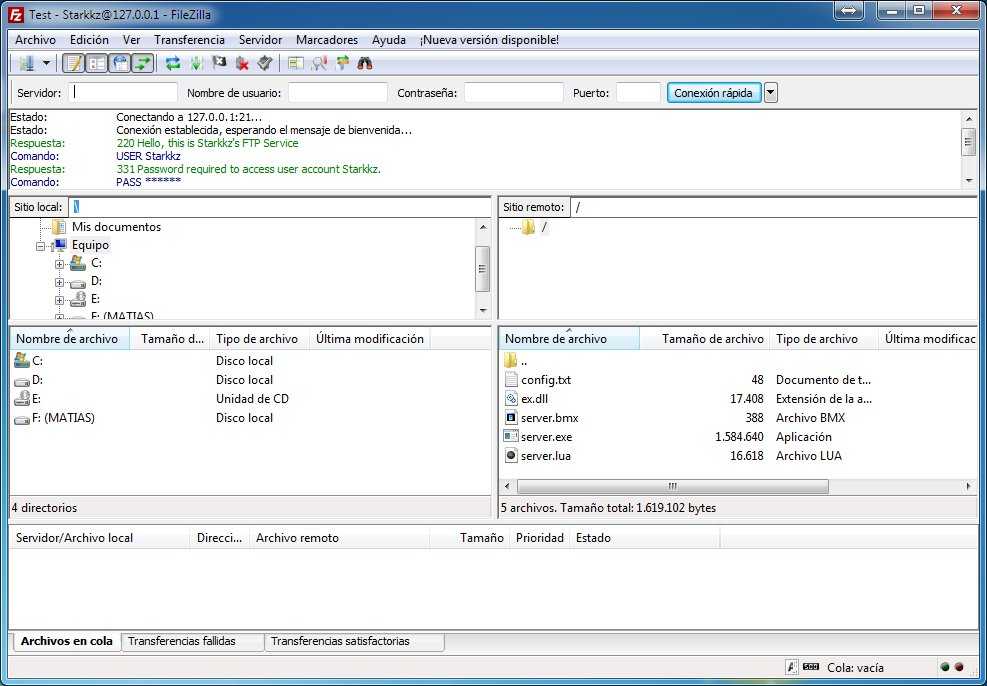Open the parent folder '..' entry
The image size is (987, 686).
[x=516, y=361]
